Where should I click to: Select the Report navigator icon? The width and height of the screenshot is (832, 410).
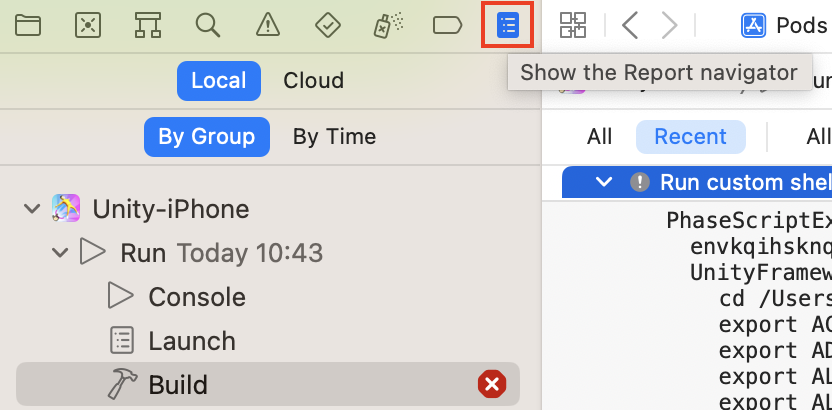pos(508,25)
